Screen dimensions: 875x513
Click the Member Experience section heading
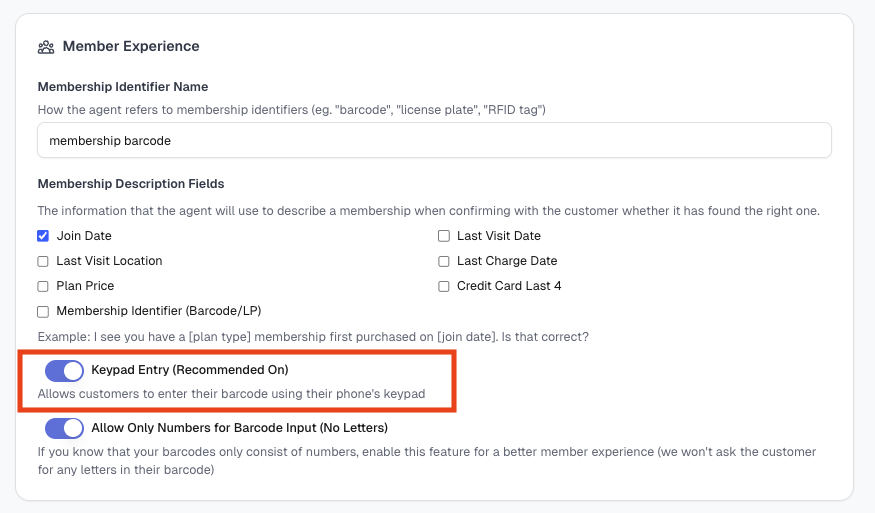click(131, 46)
